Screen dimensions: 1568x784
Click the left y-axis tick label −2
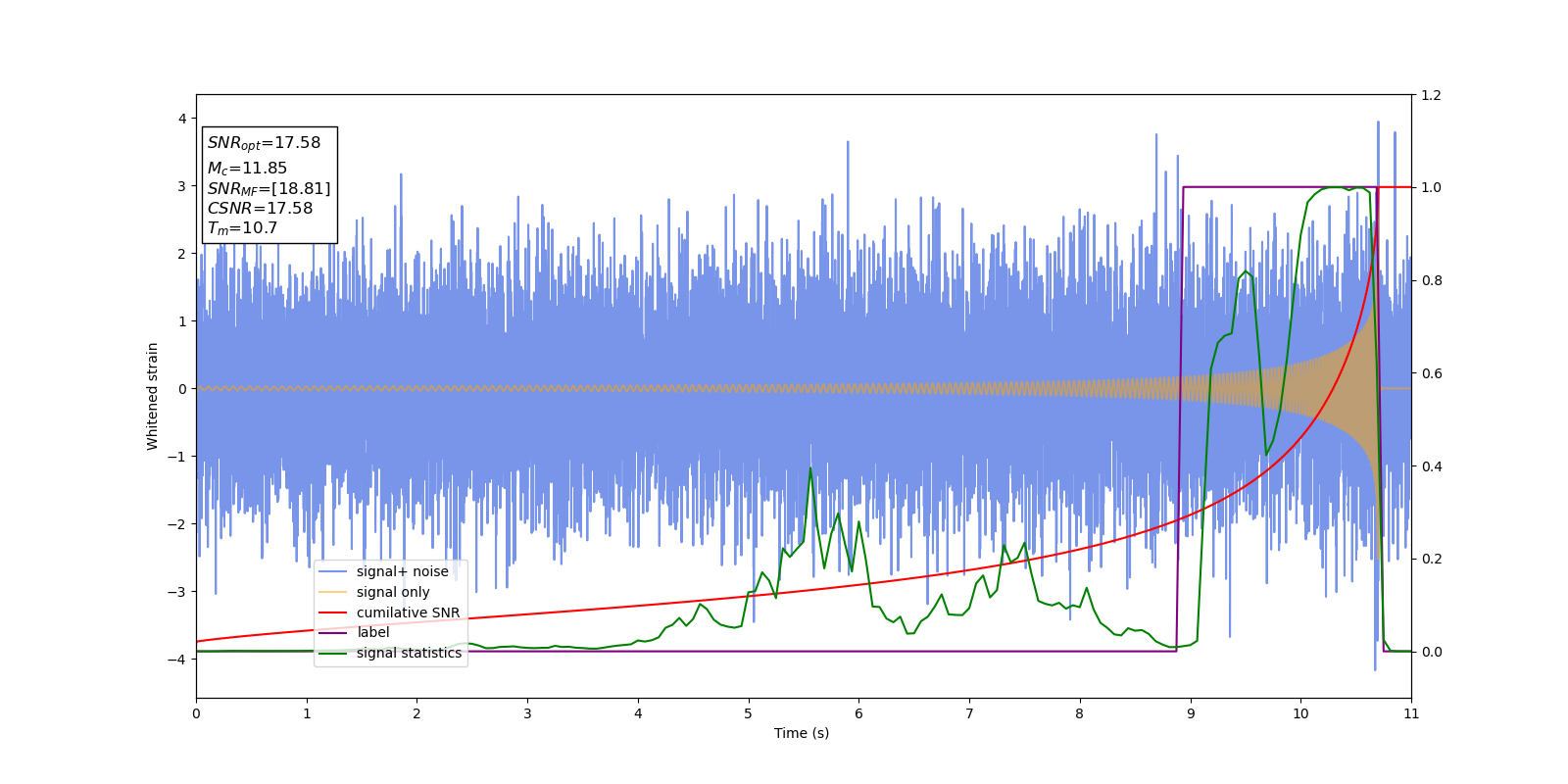coord(177,524)
